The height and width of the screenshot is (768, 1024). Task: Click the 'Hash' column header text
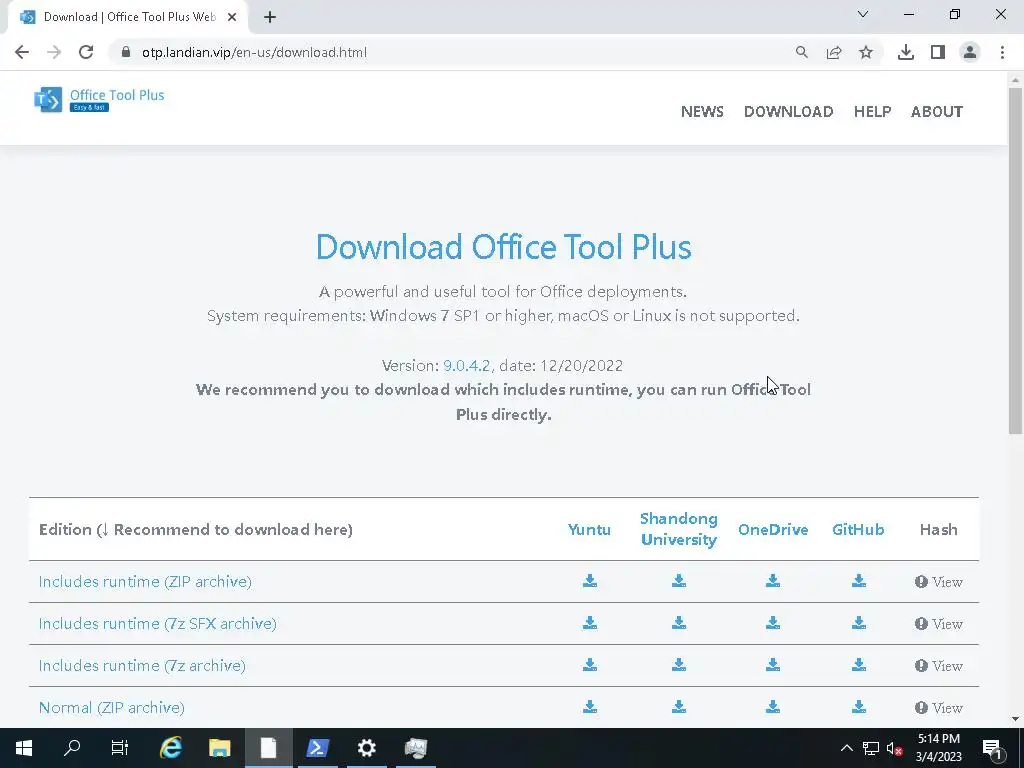[938, 529]
